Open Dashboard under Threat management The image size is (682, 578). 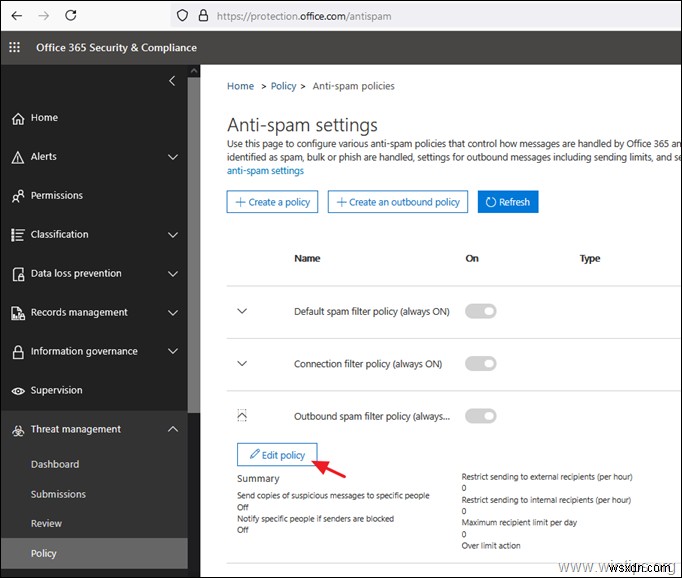55,464
